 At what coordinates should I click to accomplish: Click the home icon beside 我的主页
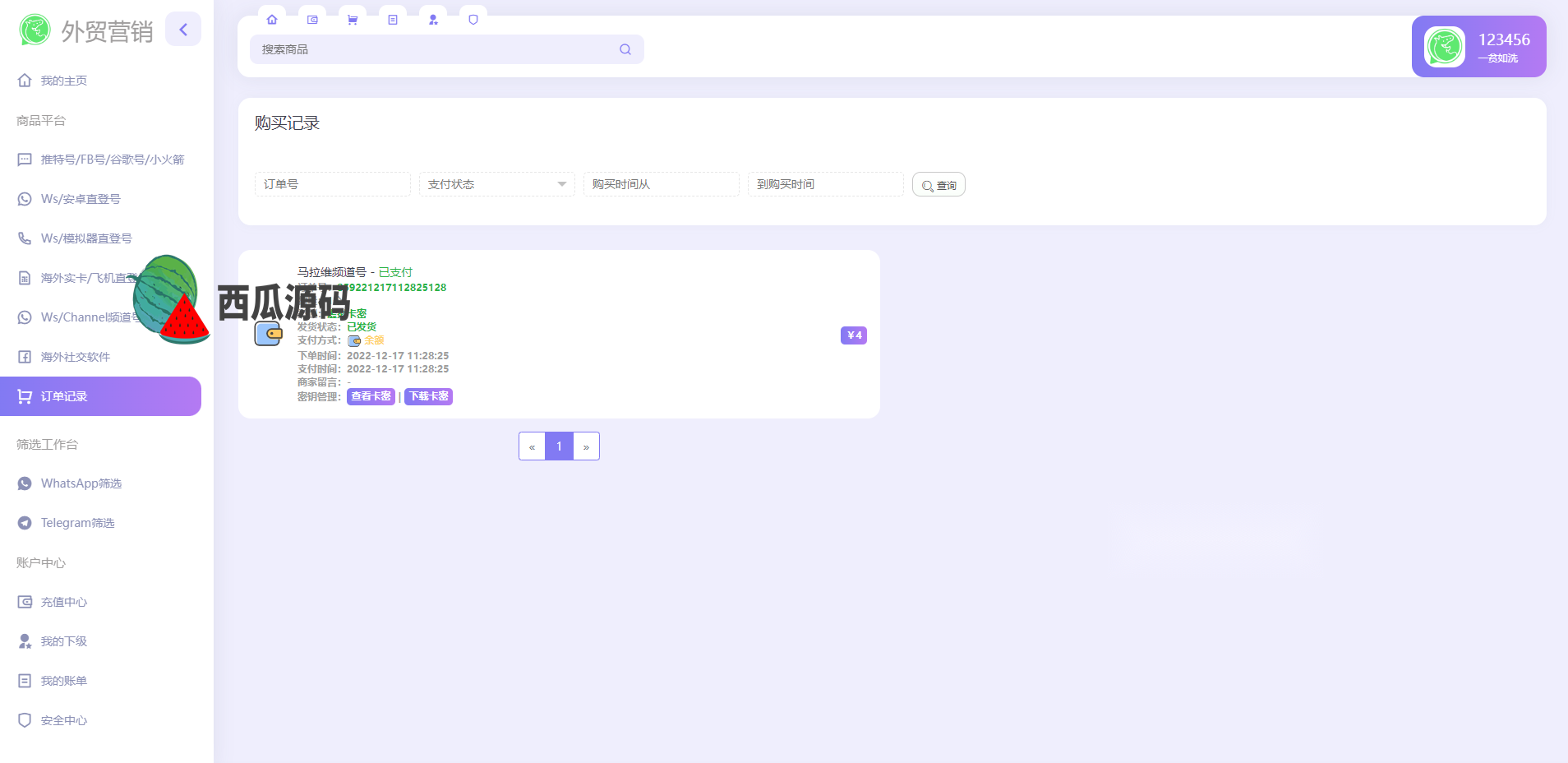point(25,81)
